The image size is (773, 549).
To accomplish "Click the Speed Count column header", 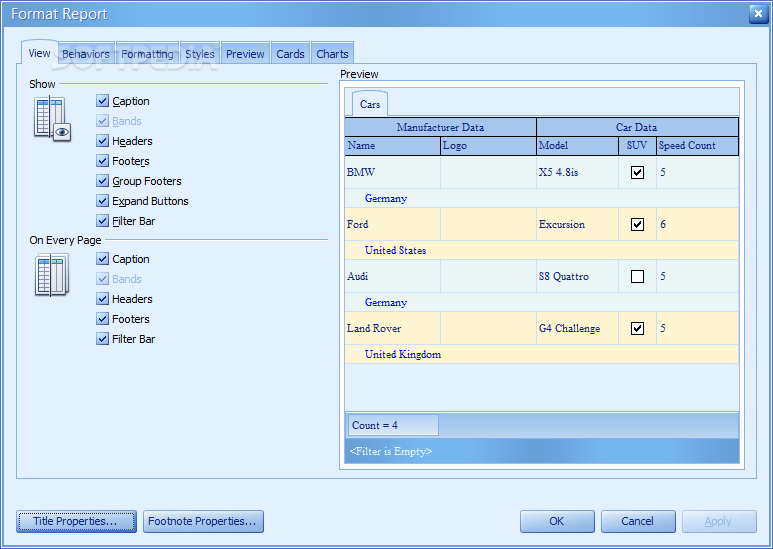I will point(697,145).
